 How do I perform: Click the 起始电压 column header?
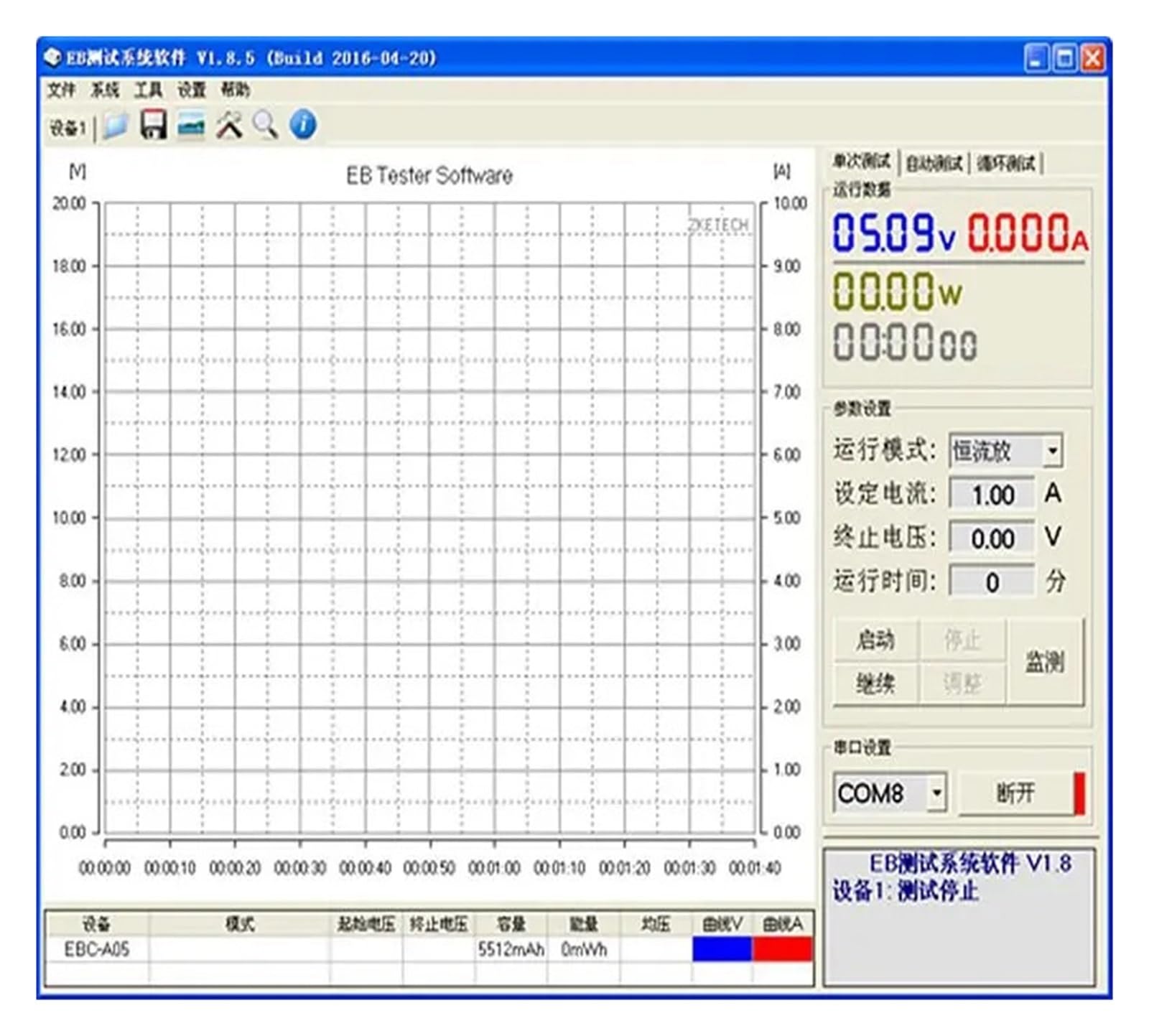[366, 924]
